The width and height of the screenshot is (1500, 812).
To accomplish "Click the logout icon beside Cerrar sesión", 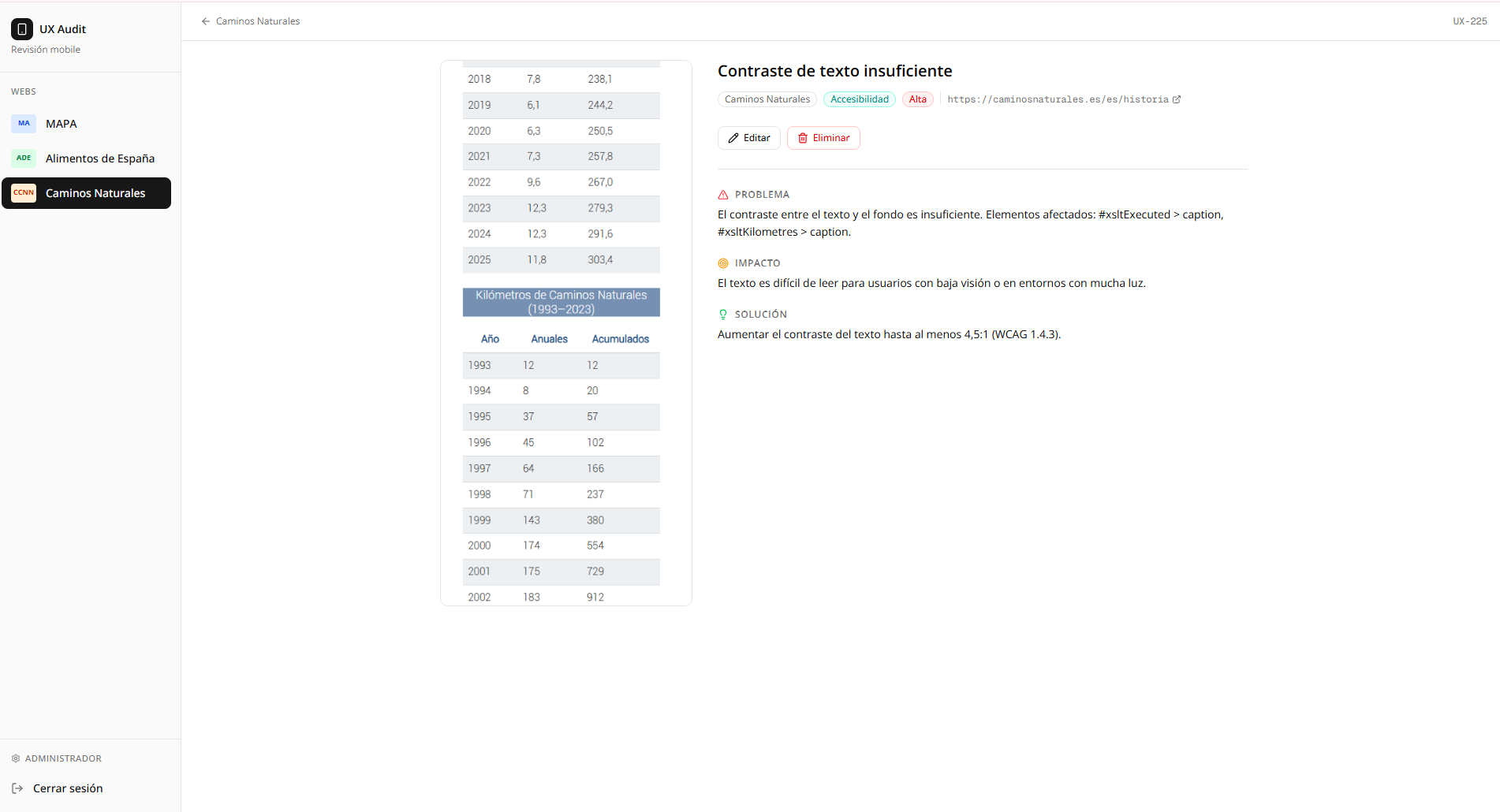I will click(x=17, y=788).
